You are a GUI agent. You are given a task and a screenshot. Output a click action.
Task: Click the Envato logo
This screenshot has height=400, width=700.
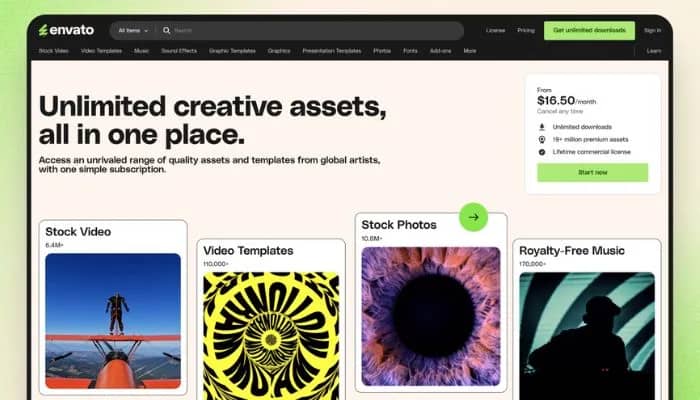pos(66,30)
